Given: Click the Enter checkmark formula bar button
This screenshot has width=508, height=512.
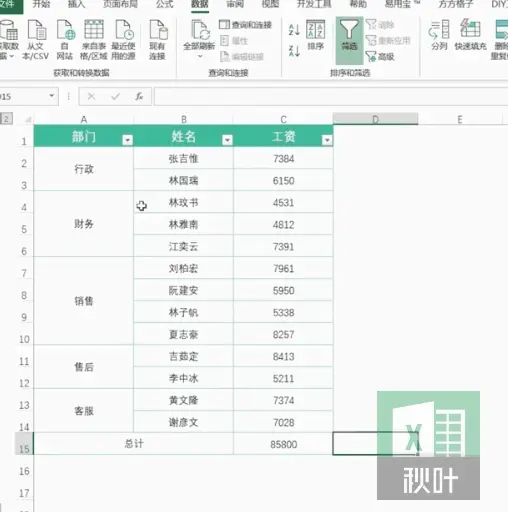Looking at the screenshot, I should 115,97.
